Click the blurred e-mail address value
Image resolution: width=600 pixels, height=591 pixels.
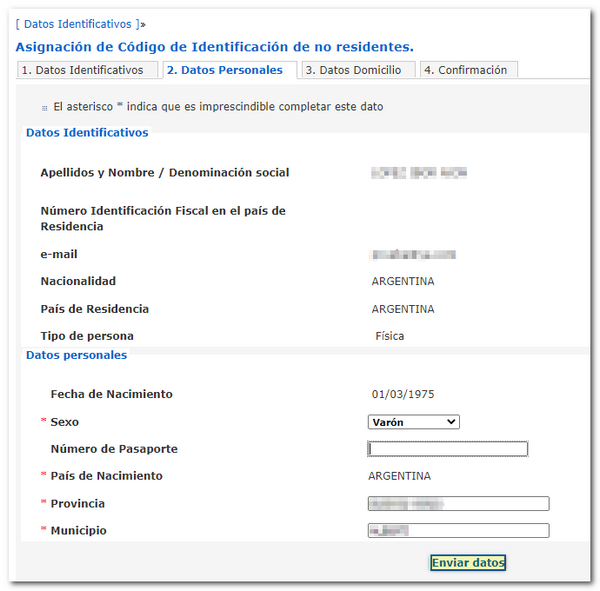click(412, 255)
